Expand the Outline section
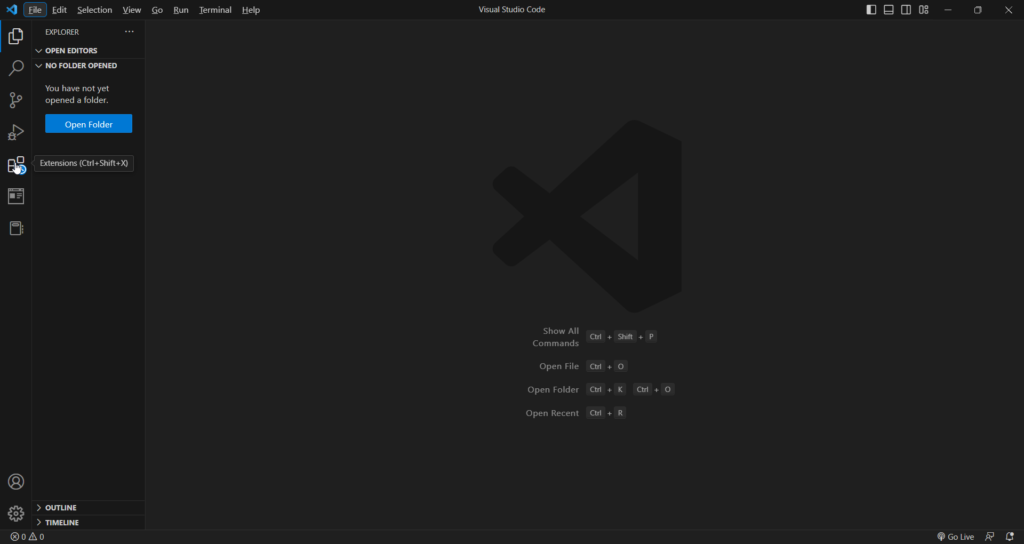Image resolution: width=1024 pixels, height=544 pixels. 89,507
